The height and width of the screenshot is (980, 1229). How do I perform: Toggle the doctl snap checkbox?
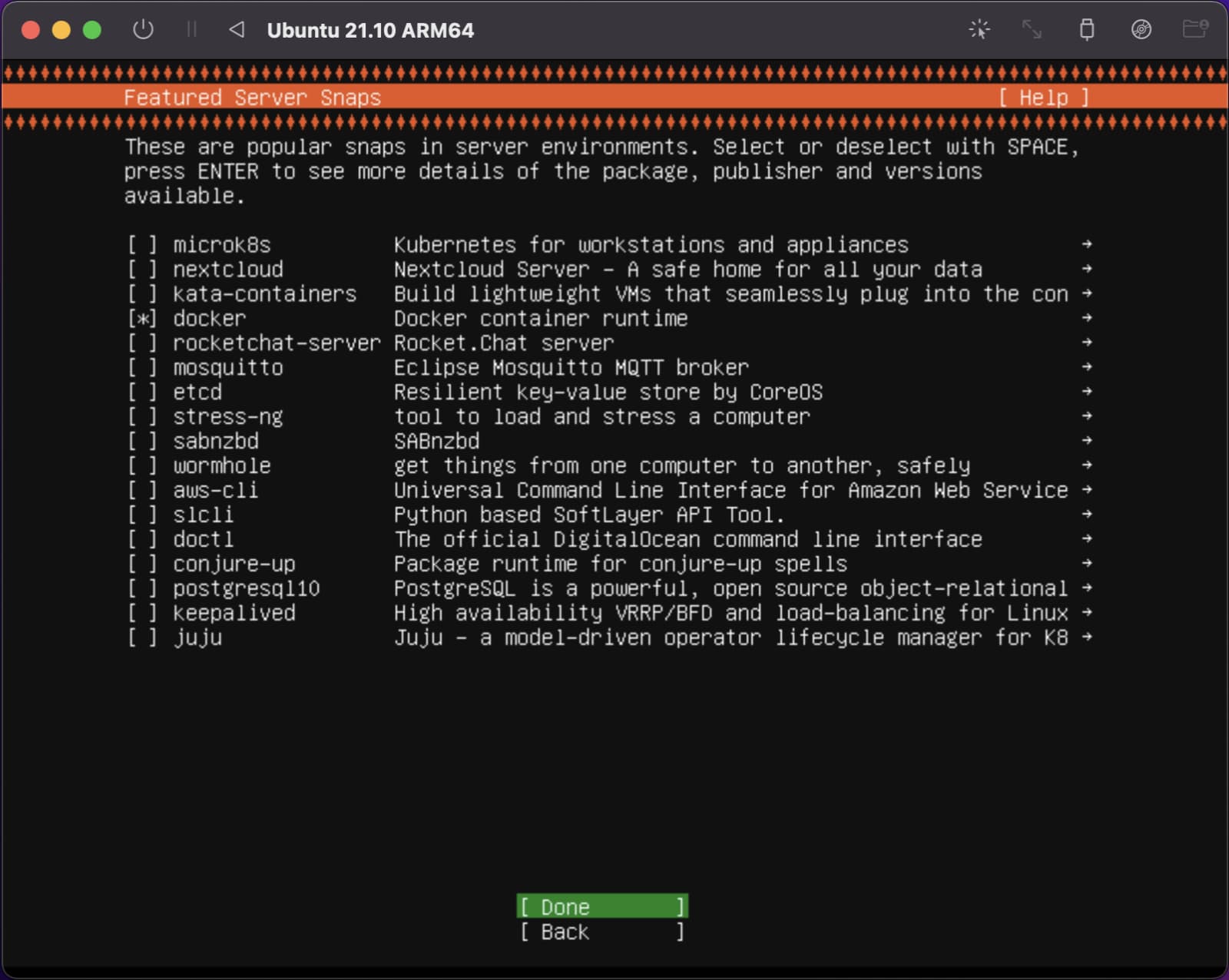142,540
